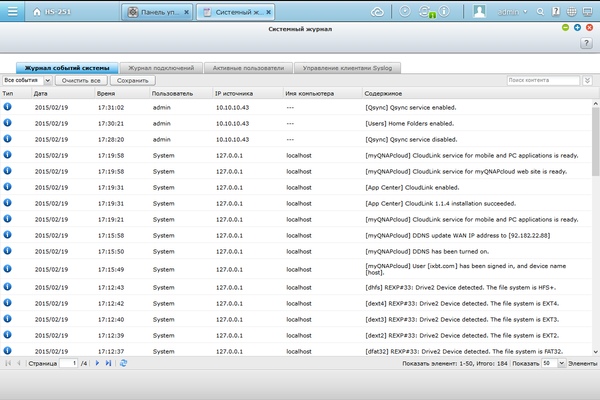Go to the next page arrow
The height and width of the screenshot is (400, 600).
pyautogui.click(x=98, y=364)
